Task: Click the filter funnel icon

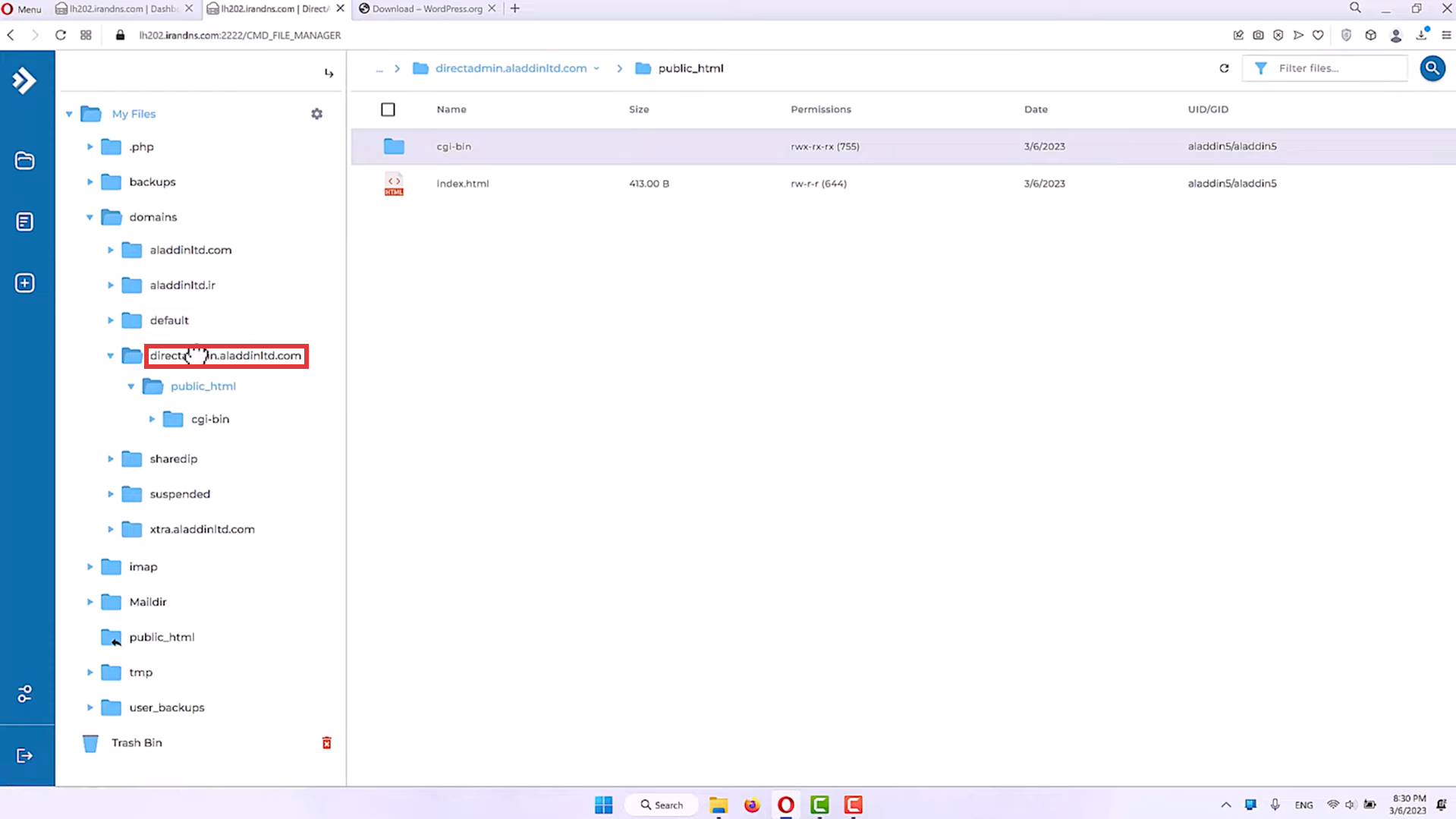Action: coord(1260,68)
